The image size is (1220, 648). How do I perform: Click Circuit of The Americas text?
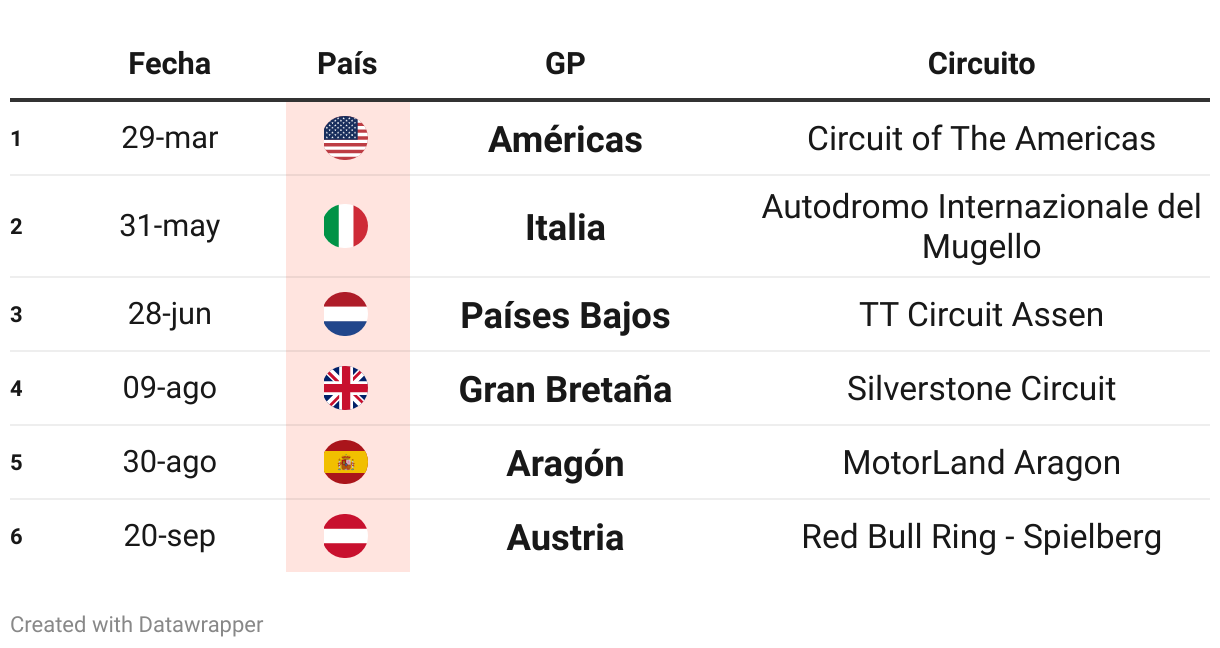981,138
